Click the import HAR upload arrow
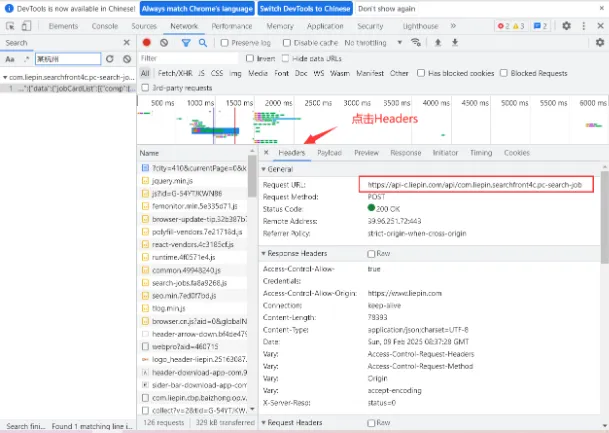 pos(438,42)
